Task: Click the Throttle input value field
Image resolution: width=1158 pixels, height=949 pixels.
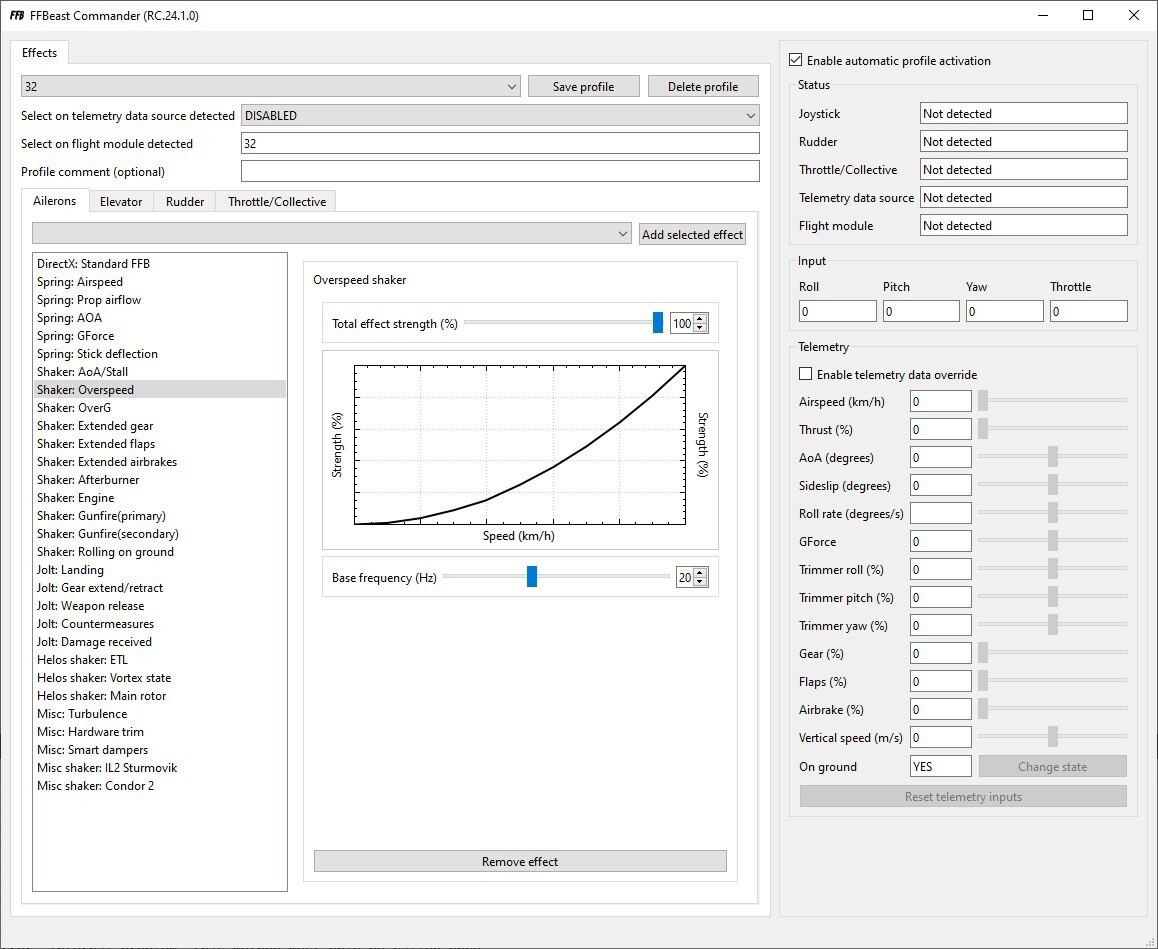Action: tap(1089, 311)
